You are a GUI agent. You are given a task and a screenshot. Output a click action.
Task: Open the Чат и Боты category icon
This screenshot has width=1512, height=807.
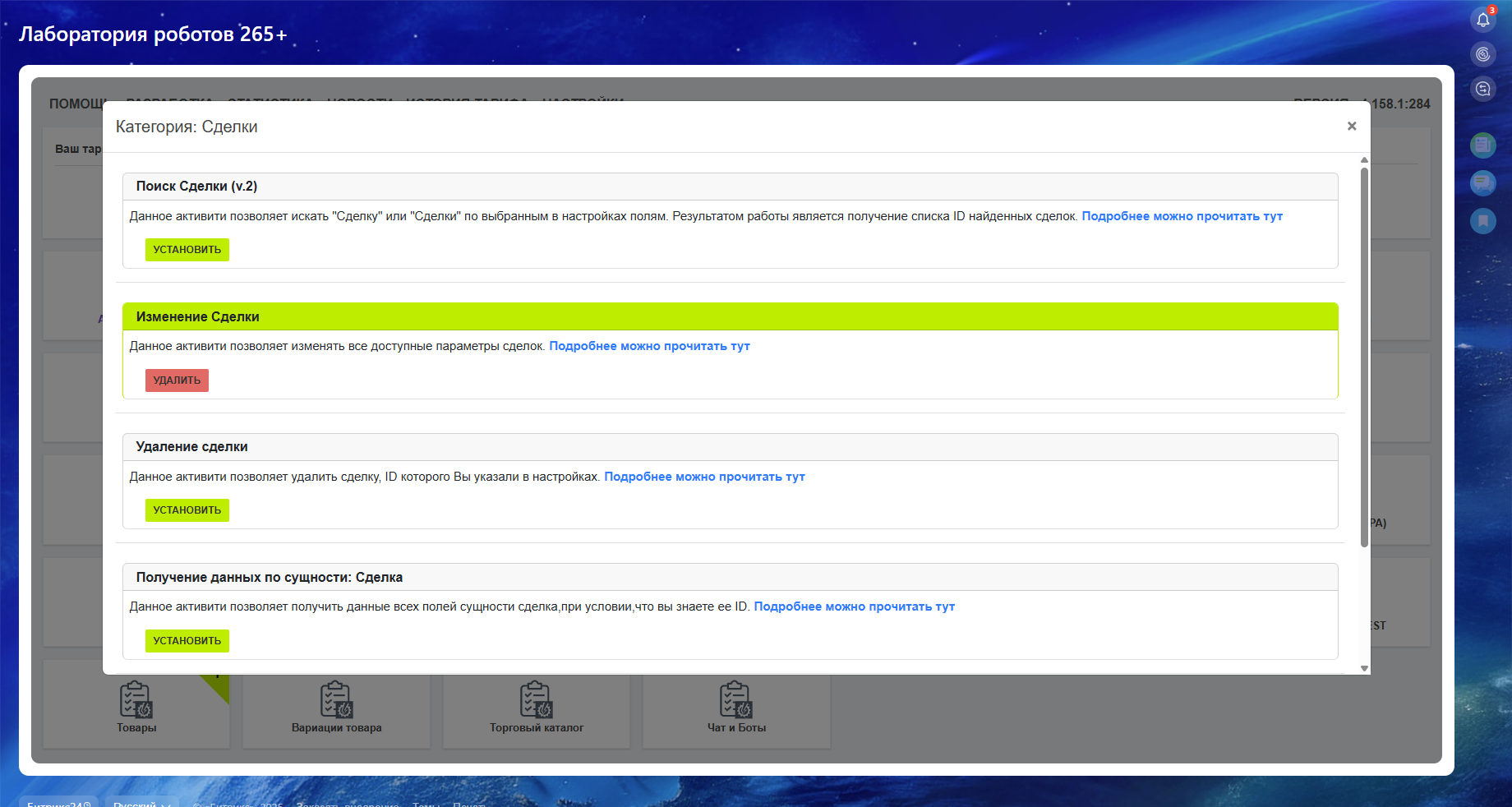(x=736, y=699)
